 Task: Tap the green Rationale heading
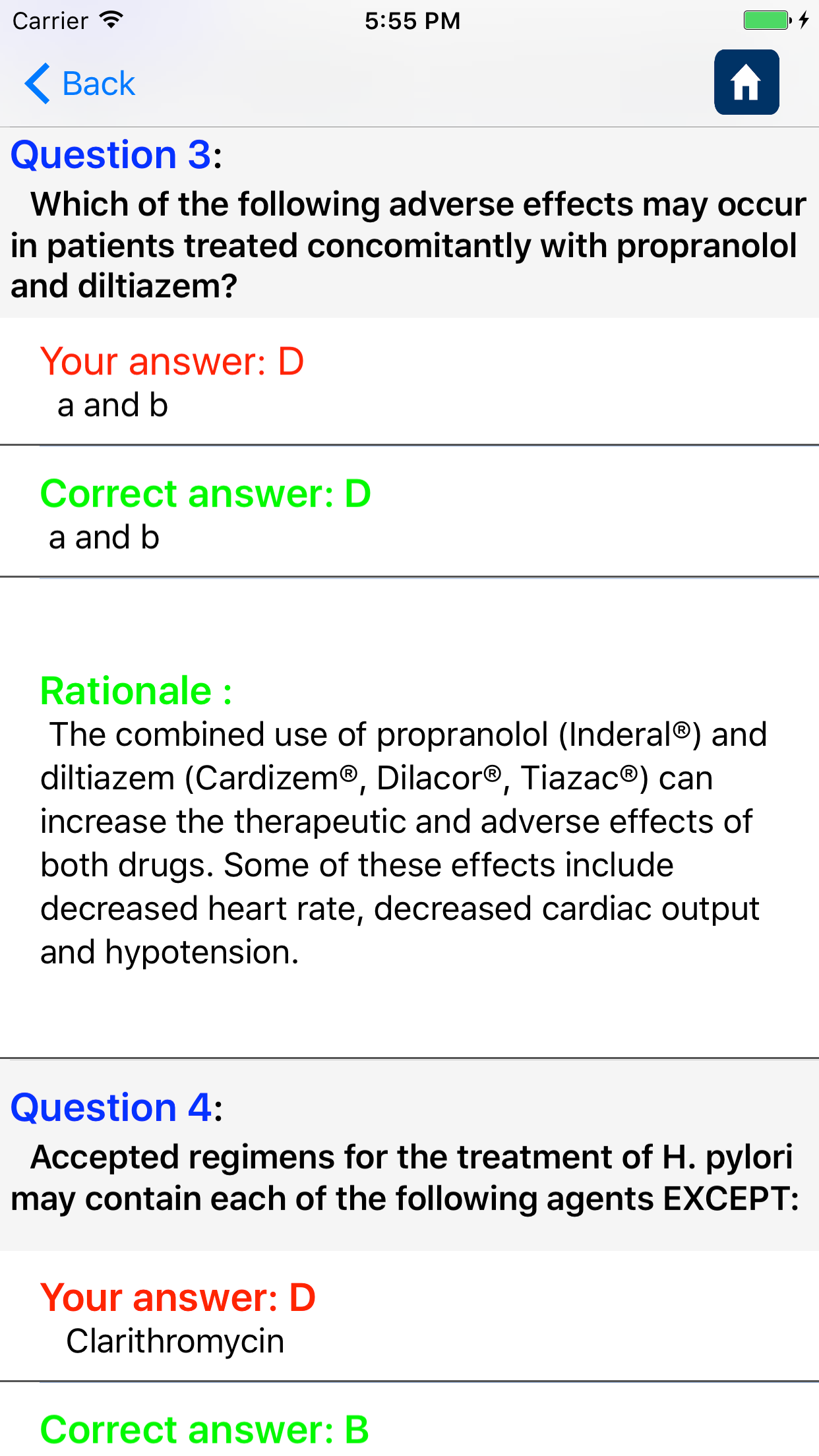pyautogui.click(x=136, y=691)
